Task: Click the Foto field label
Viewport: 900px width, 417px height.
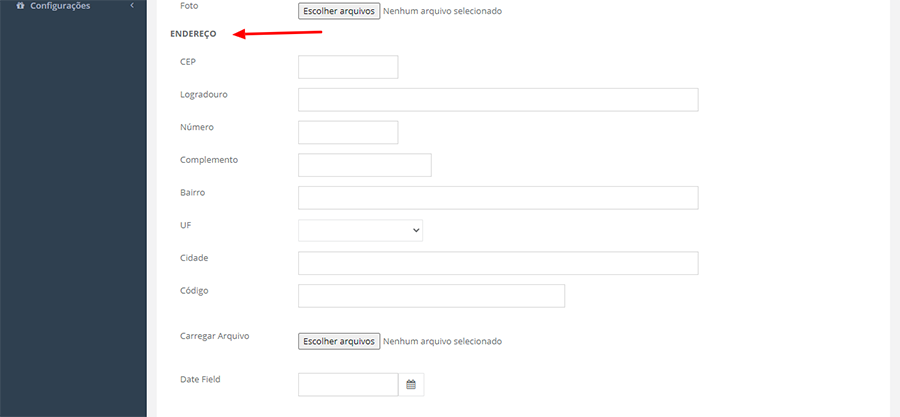Action: [189, 6]
